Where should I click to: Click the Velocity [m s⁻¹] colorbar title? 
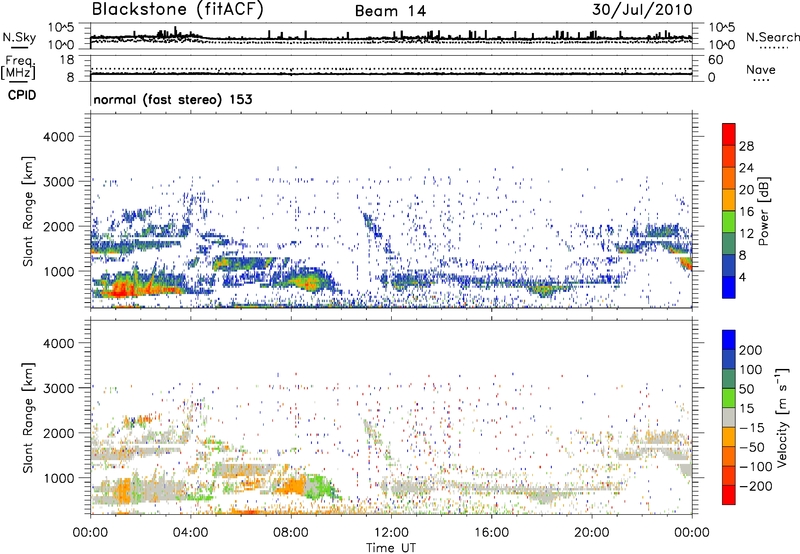(782, 417)
